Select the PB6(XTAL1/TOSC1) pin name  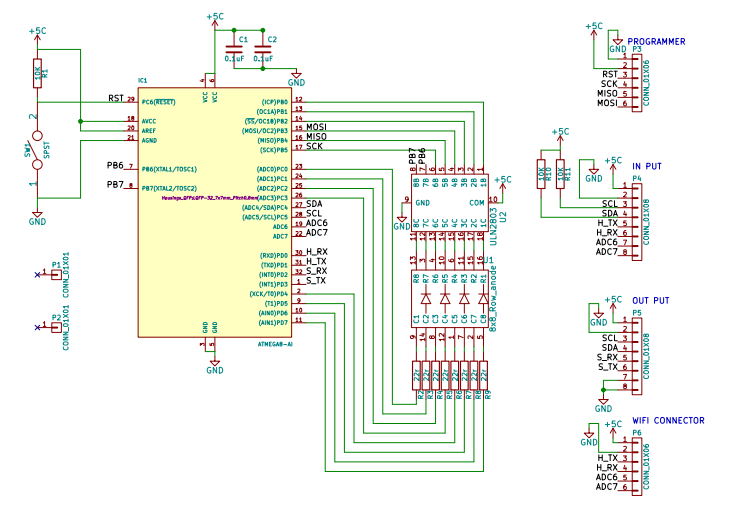169,169
